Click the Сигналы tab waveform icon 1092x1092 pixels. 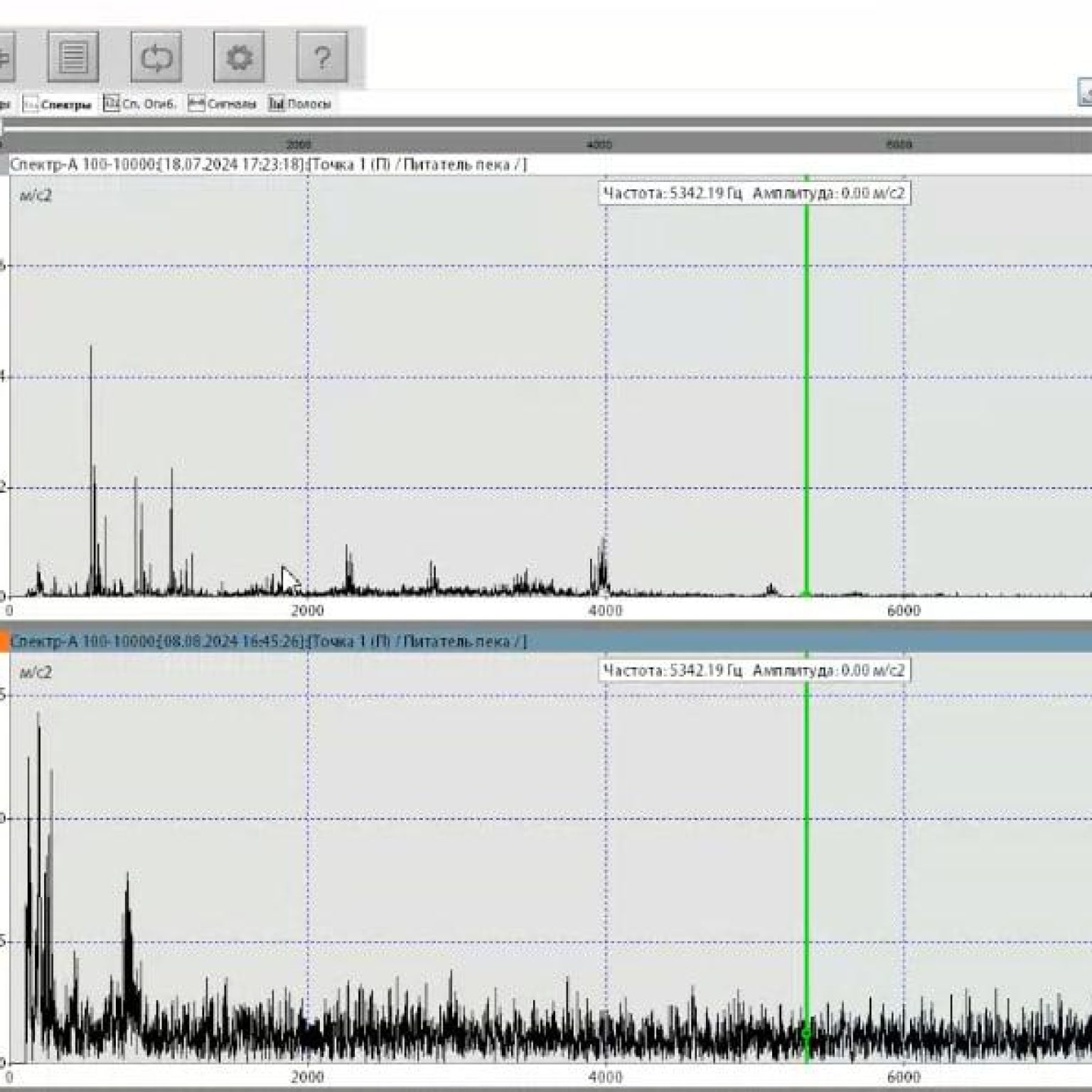pyautogui.click(x=196, y=104)
